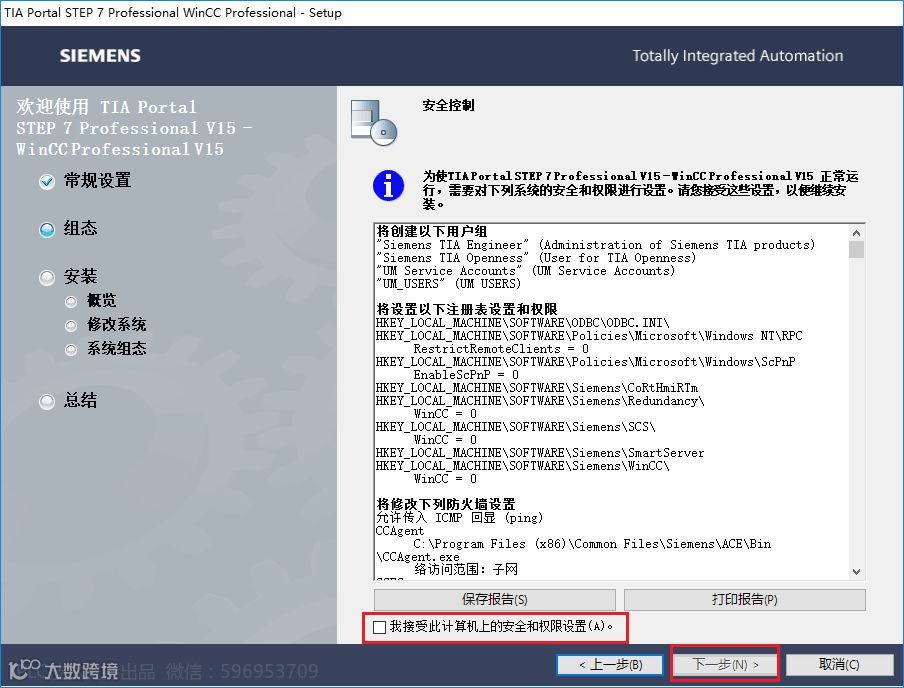Click the 将设置以下注册表设置和权限 heading
The height and width of the screenshot is (688, 904).
tap(467, 309)
